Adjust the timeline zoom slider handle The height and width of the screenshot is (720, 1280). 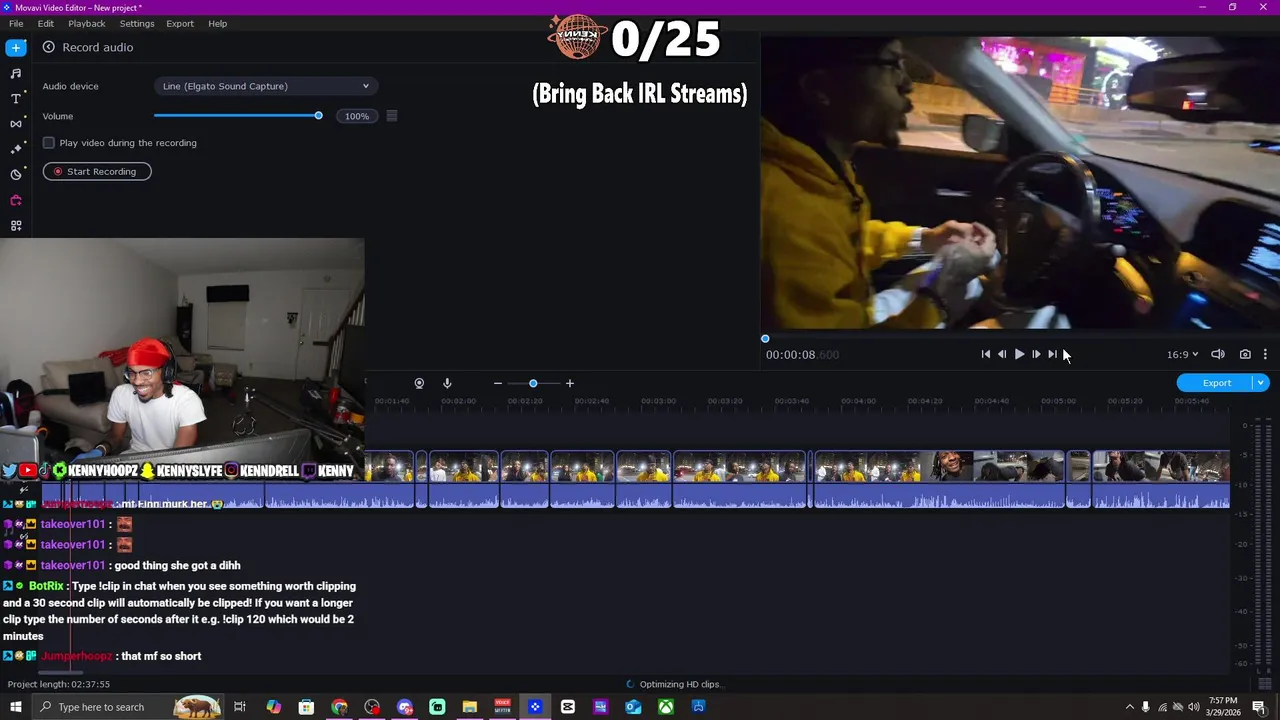533,383
